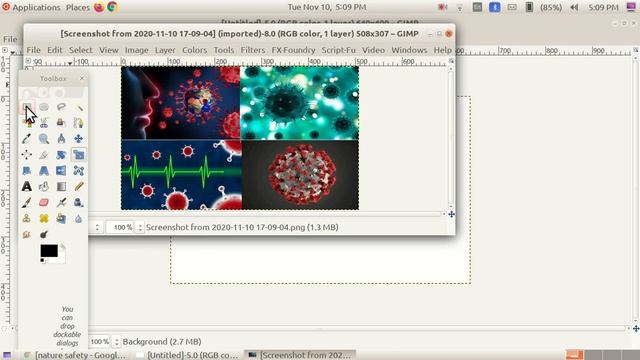The image size is (640, 360).
Task: Open the Colors menu
Action: (x=194, y=50)
